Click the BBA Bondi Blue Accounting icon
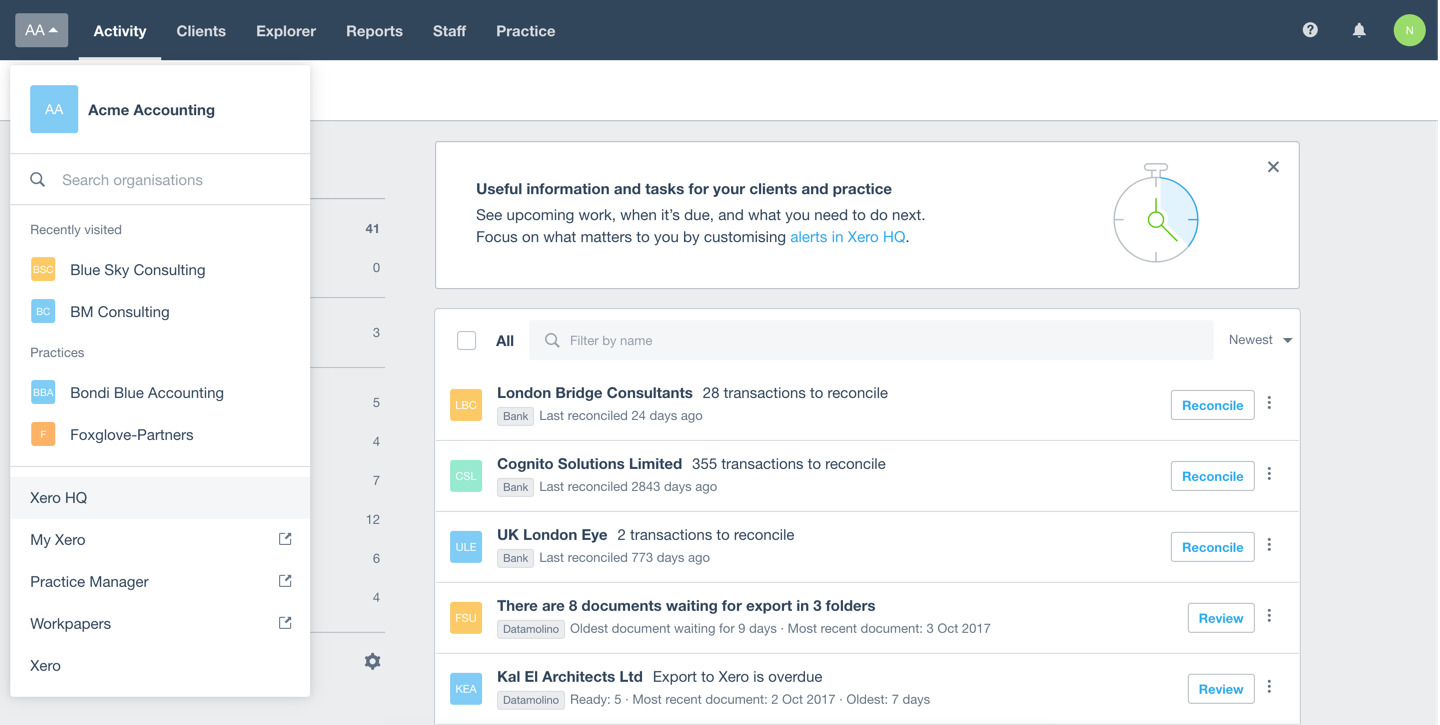The image size is (1440, 725). pos(43,393)
